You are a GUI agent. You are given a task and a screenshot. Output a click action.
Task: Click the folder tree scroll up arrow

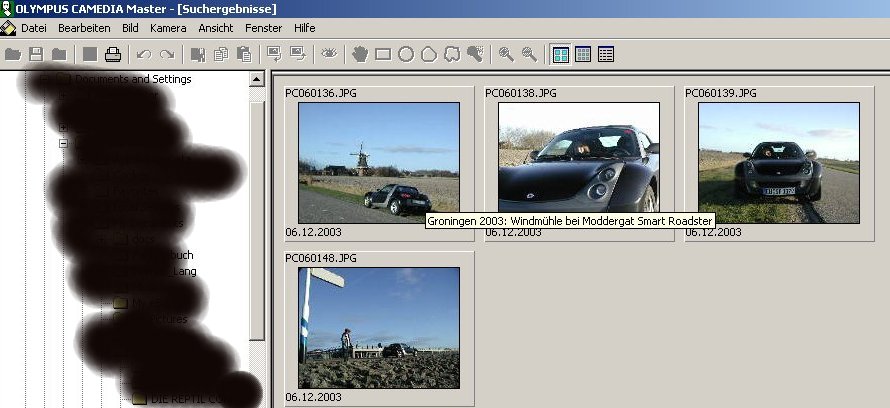coord(256,79)
